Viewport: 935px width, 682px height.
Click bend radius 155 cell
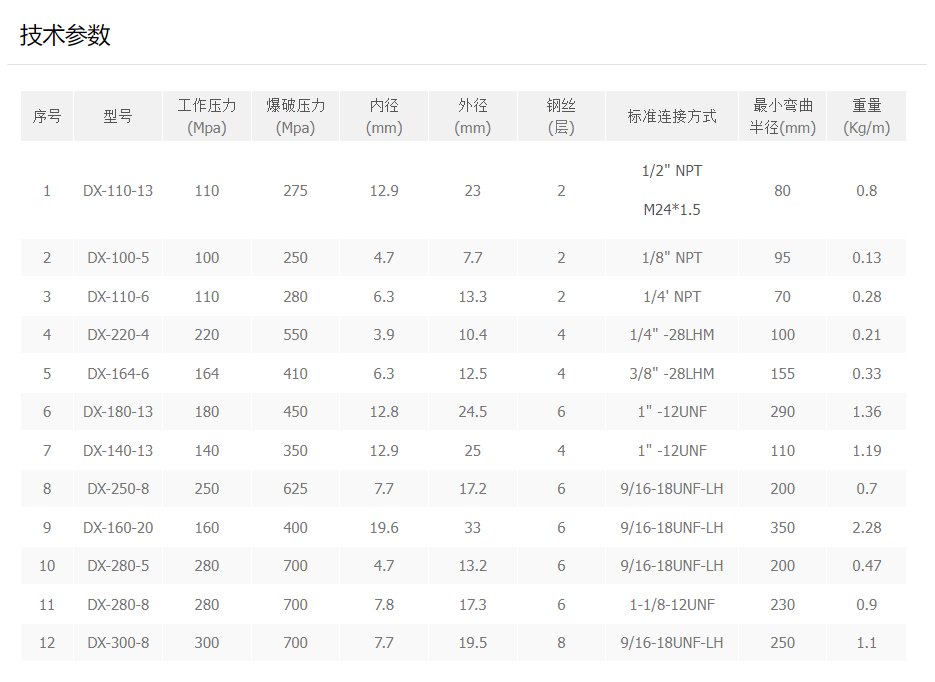point(782,373)
